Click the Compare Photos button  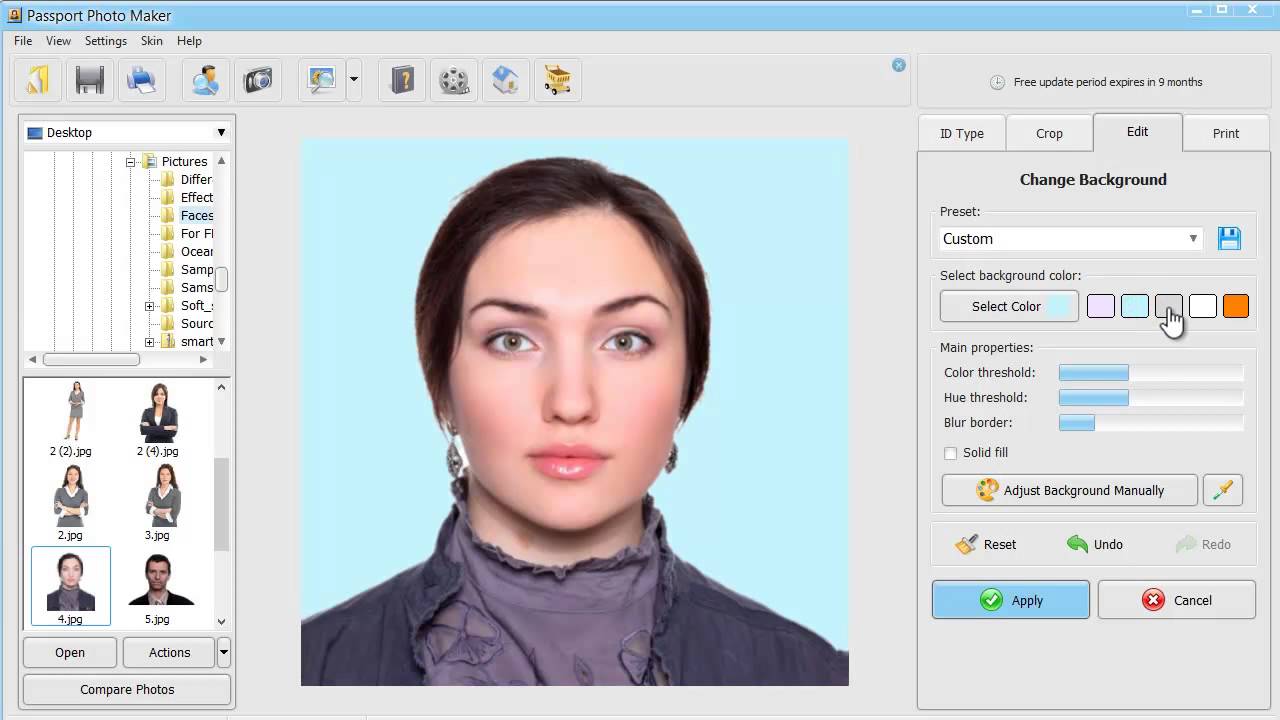click(127, 689)
